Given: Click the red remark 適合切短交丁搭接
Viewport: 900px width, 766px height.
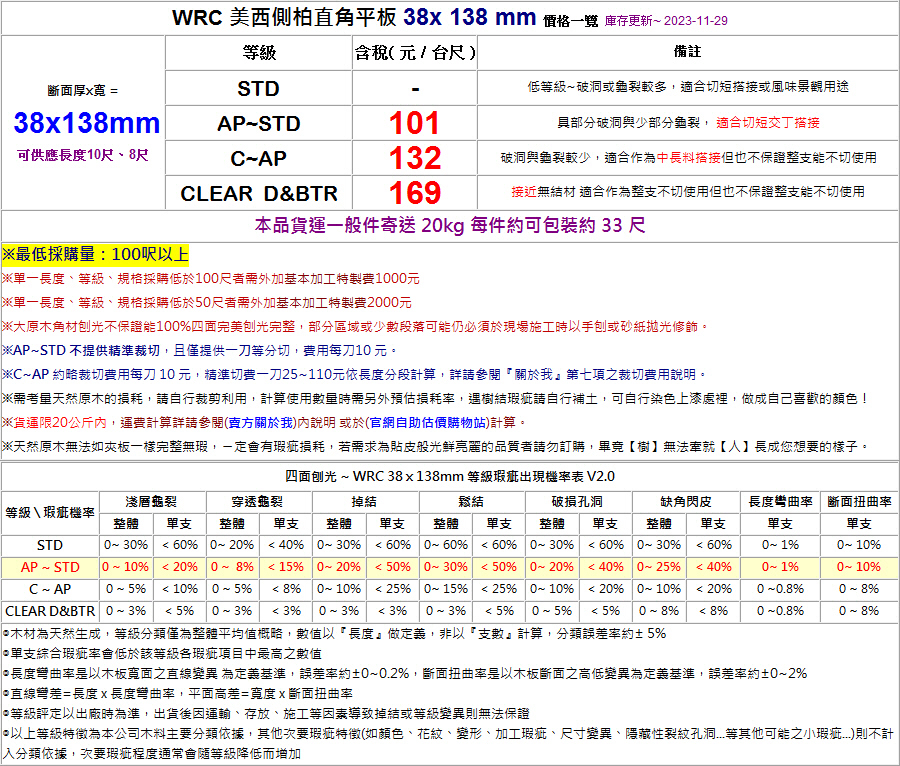Looking at the screenshot, I should [x=768, y=122].
